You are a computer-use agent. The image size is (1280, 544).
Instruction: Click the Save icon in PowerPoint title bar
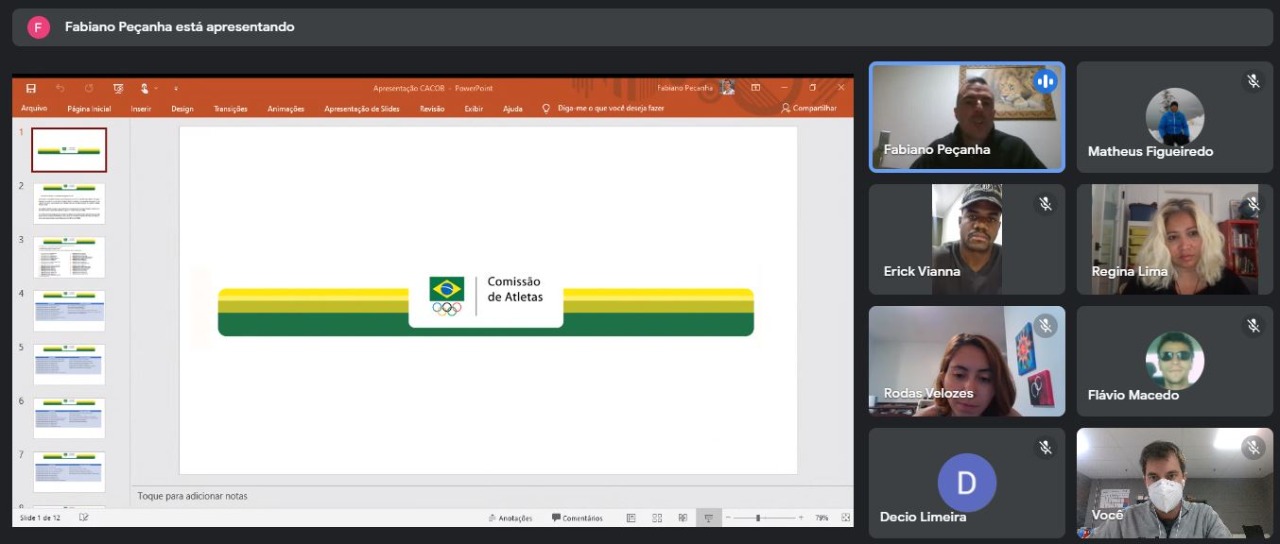31,88
